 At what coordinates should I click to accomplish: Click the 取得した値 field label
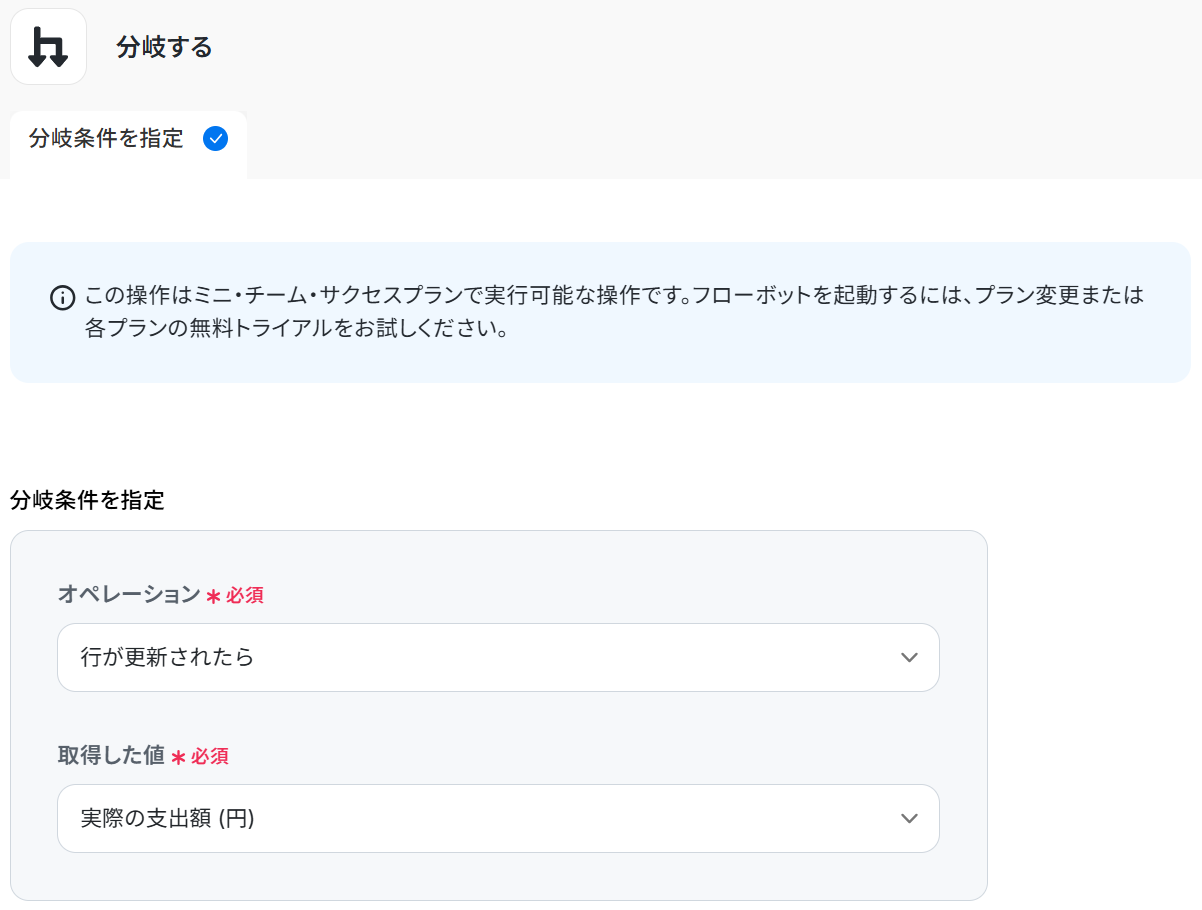point(111,756)
